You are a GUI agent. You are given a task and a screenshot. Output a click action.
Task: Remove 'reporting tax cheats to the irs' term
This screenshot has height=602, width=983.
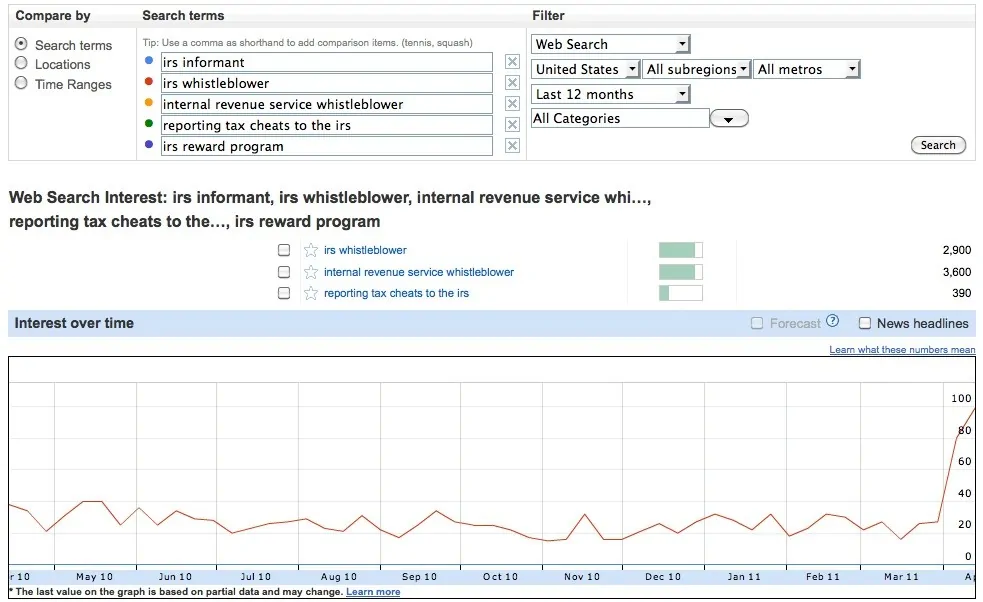(x=512, y=125)
